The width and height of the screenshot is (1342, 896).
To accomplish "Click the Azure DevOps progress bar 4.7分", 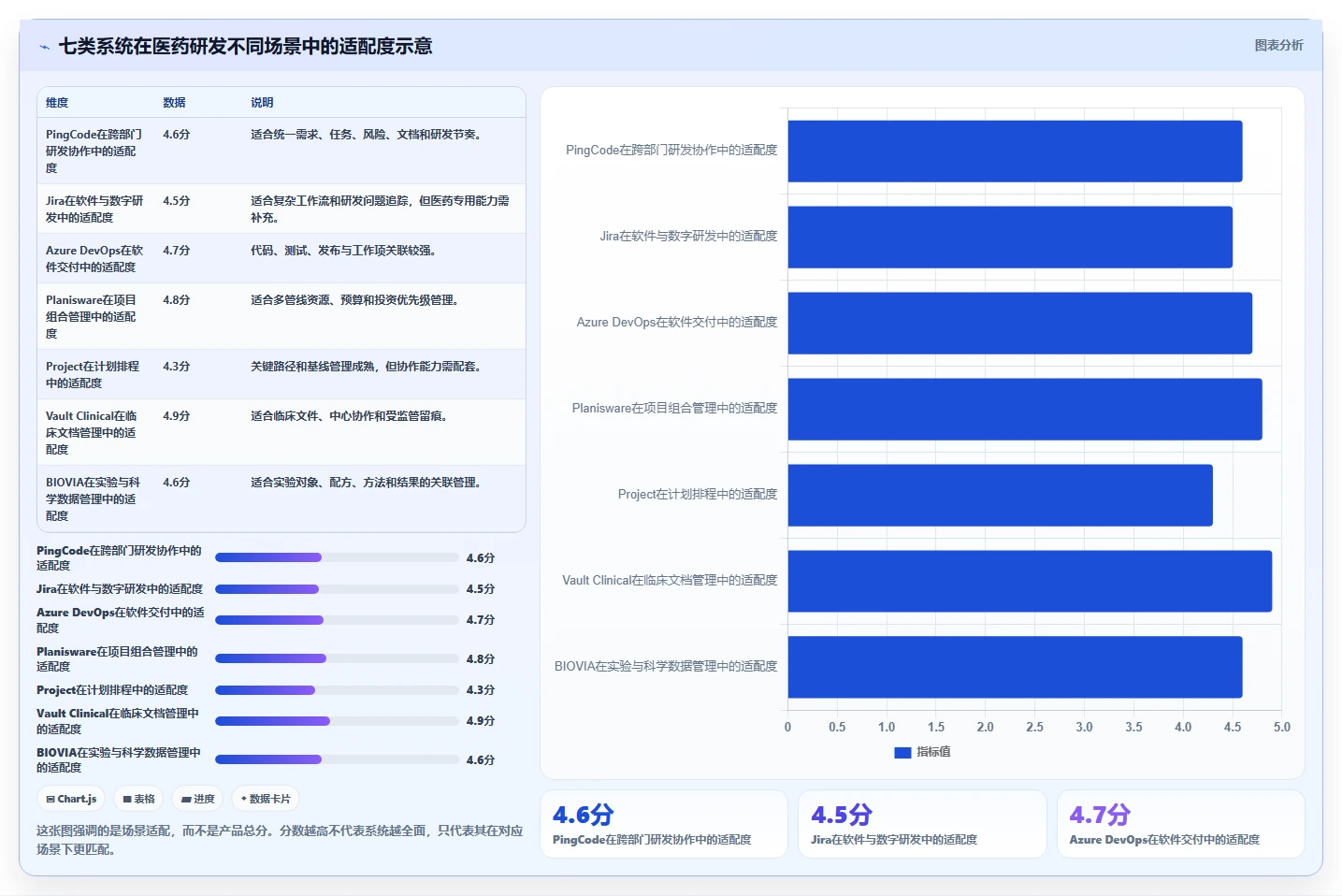I will [337, 620].
